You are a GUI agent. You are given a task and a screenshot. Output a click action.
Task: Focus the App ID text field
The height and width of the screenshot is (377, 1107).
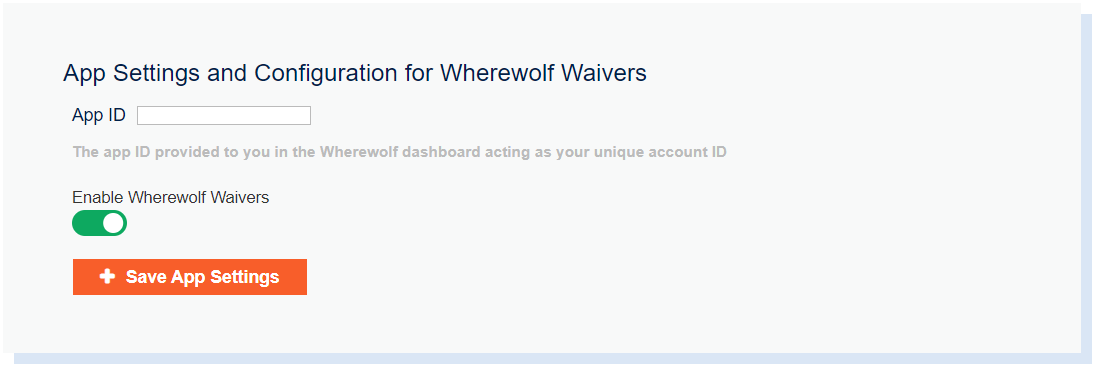point(224,116)
